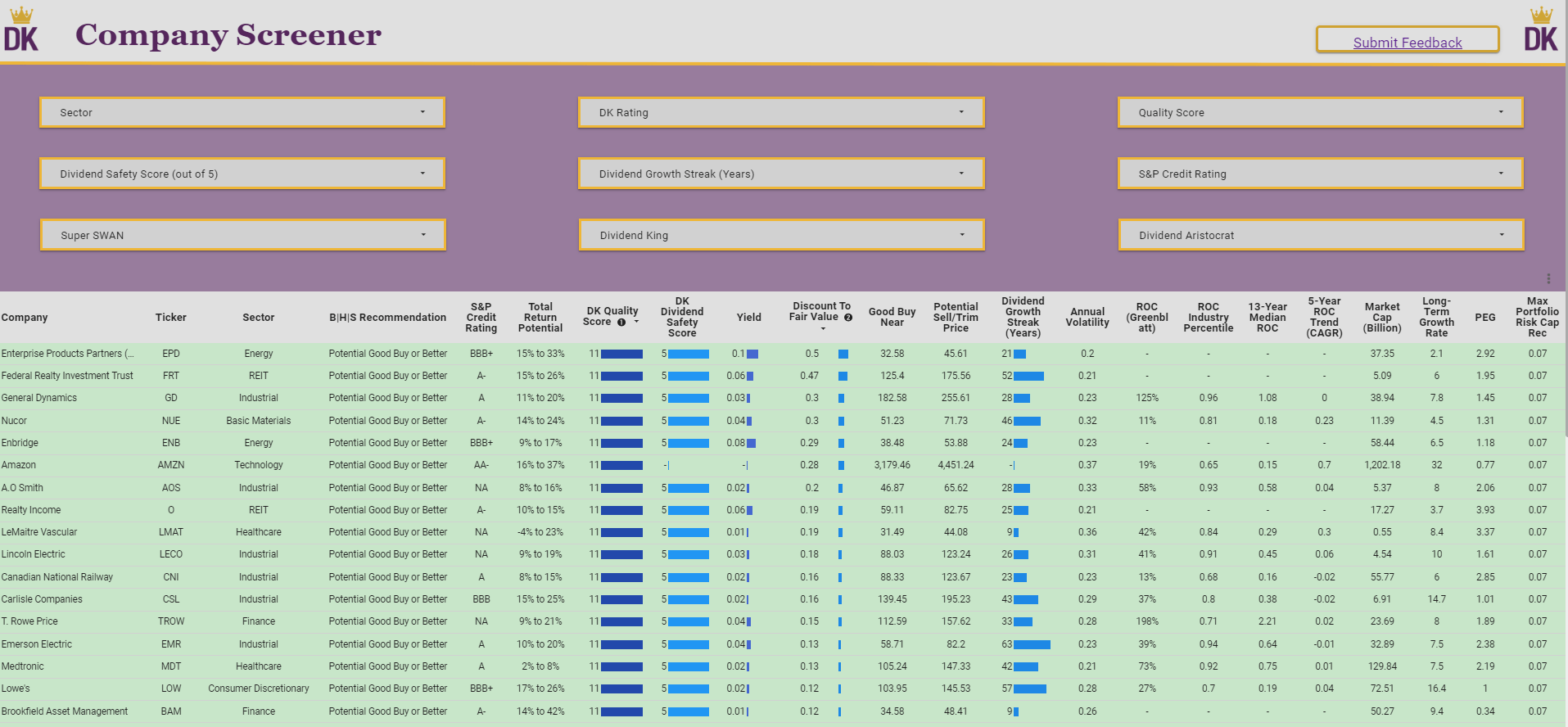Click Emerson Electric dividend streak bar
The image size is (1568, 727).
point(1032,645)
